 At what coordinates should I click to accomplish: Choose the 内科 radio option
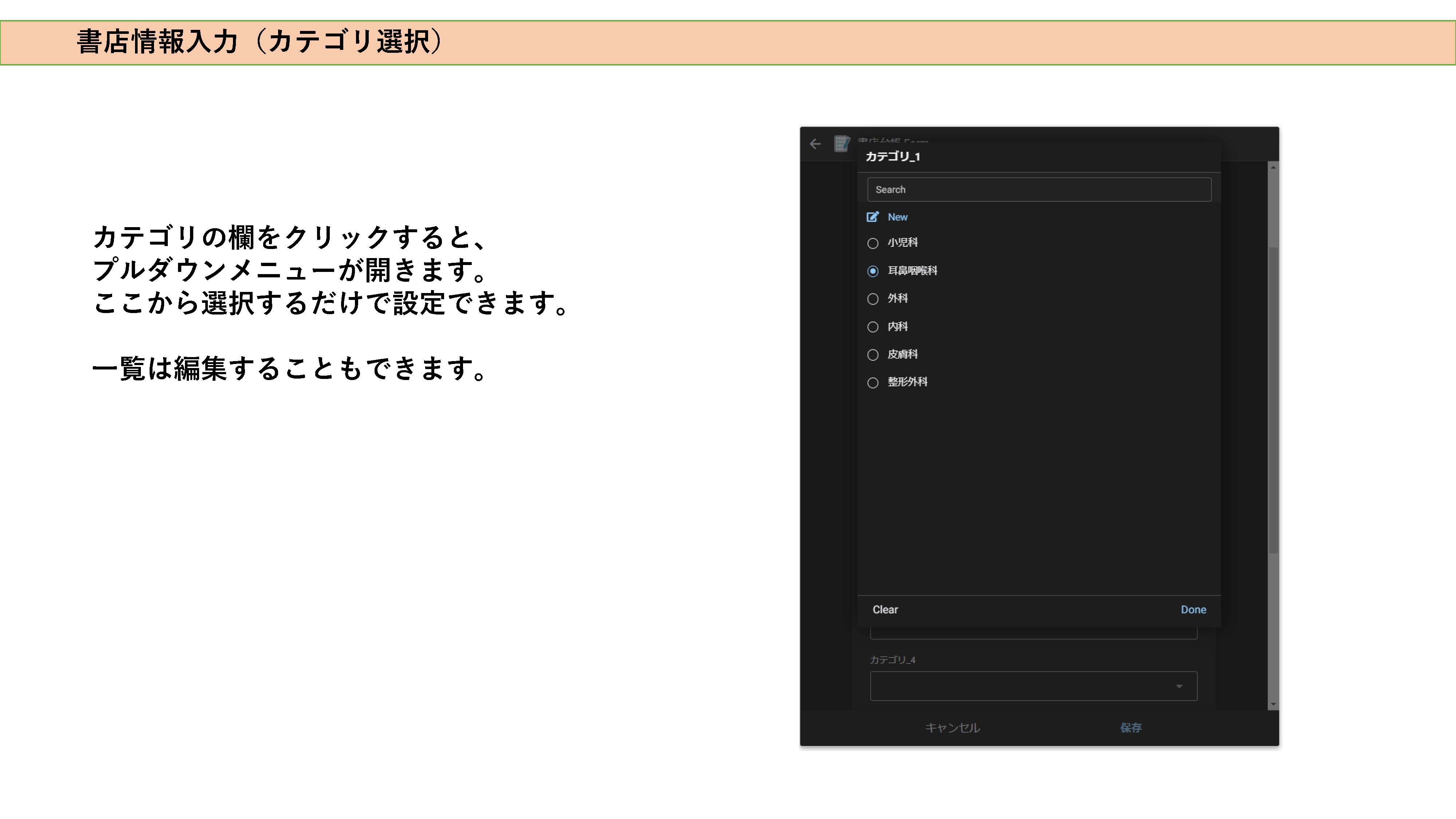(x=873, y=327)
